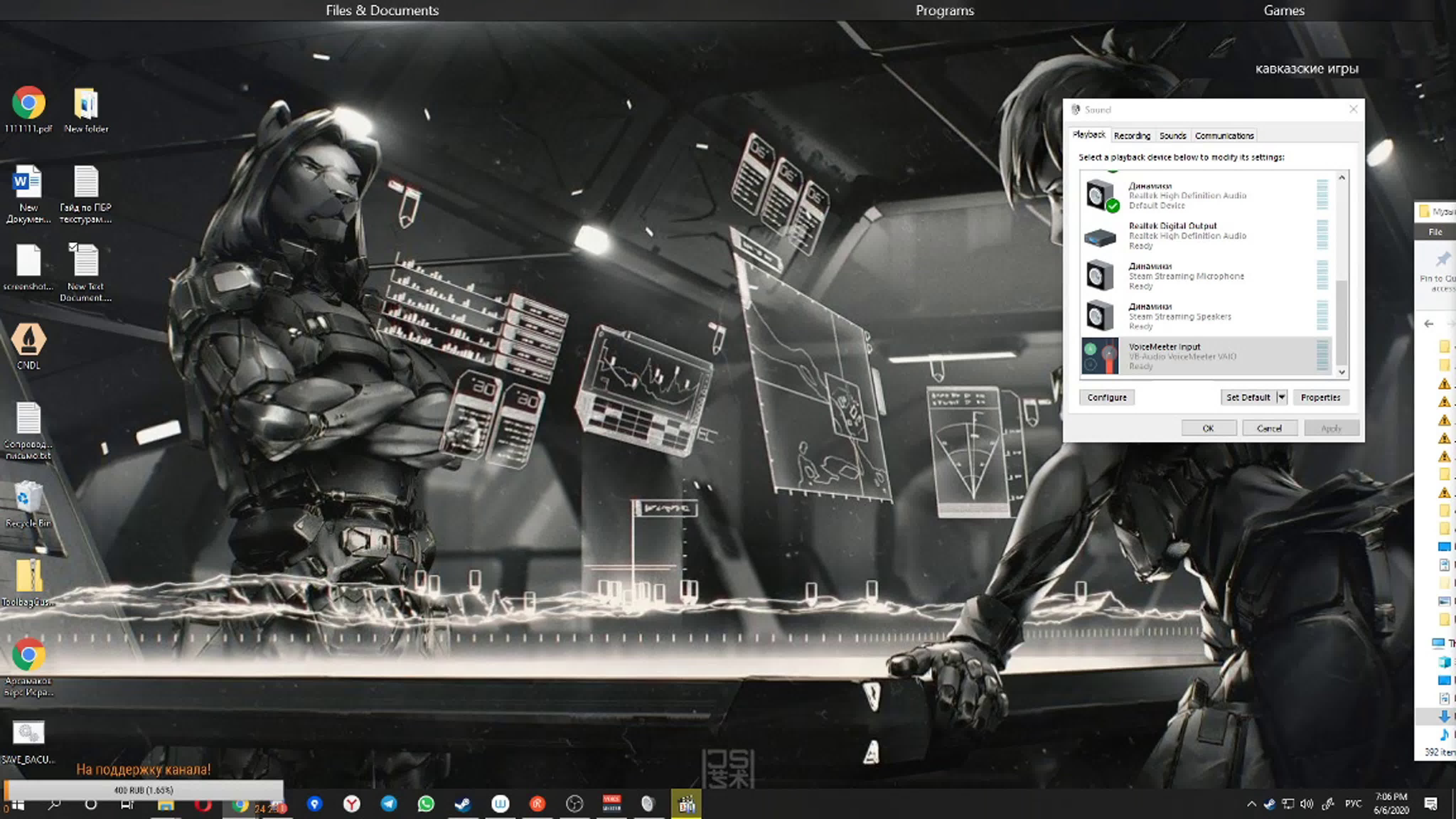The height and width of the screenshot is (819, 1456).
Task: Show hidden tray icons chevron
Action: (1251, 804)
